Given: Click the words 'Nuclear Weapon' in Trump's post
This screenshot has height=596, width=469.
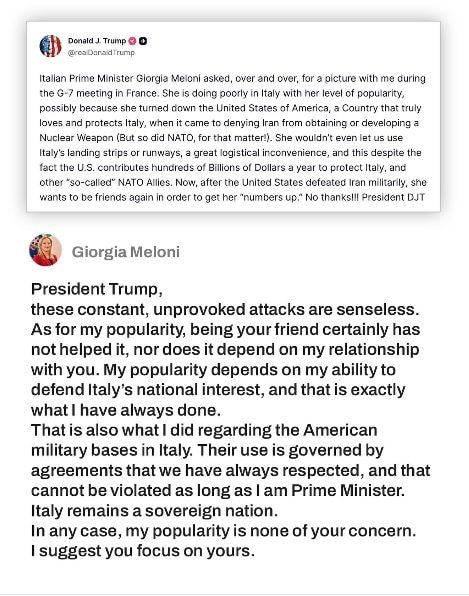Looking at the screenshot, I should point(76,138).
